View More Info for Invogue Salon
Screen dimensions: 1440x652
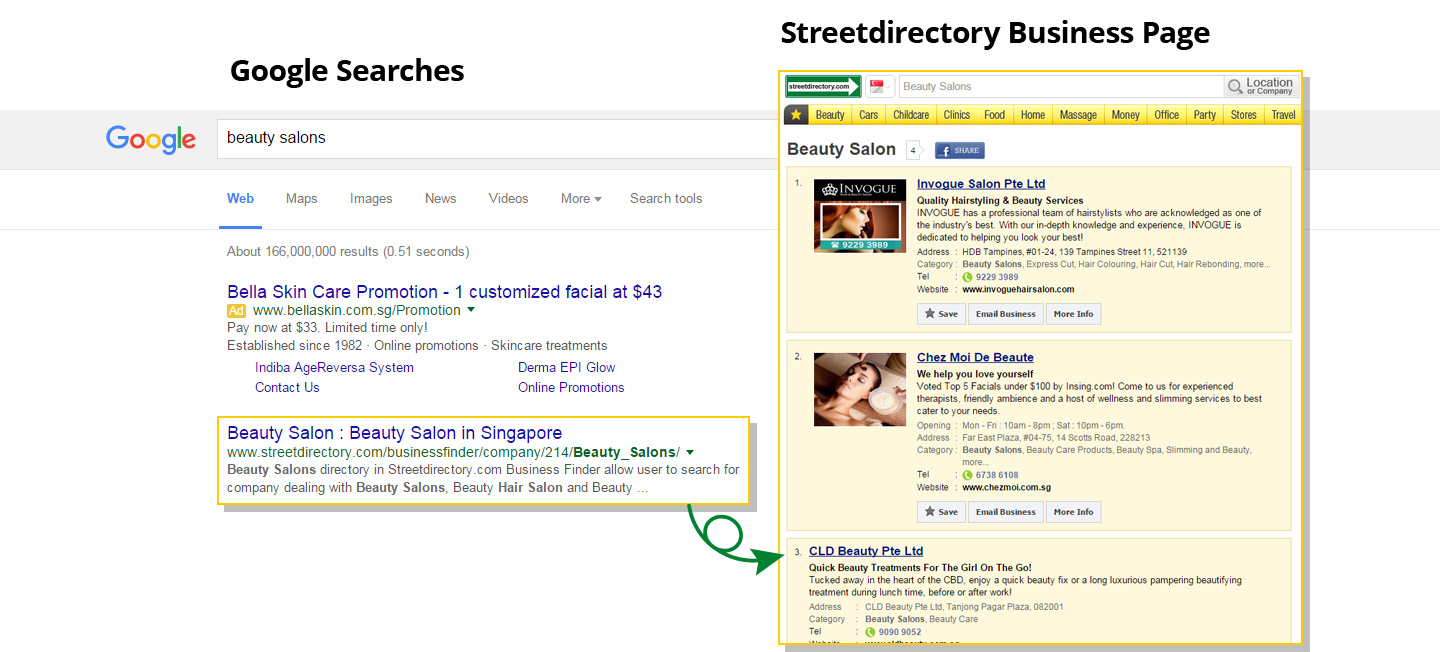point(1073,314)
